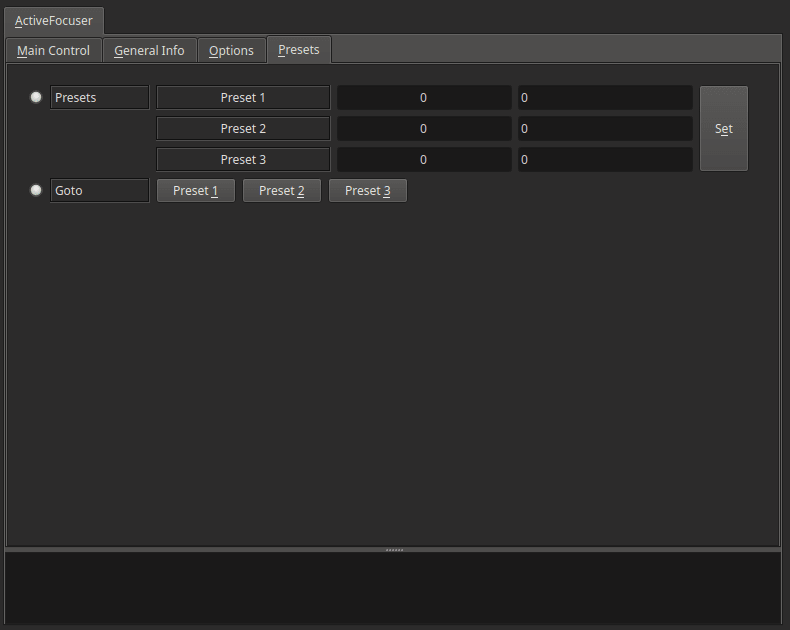Image resolution: width=790 pixels, height=630 pixels.
Task: Click the Goto status indicator light
Action: pos(36,190)
